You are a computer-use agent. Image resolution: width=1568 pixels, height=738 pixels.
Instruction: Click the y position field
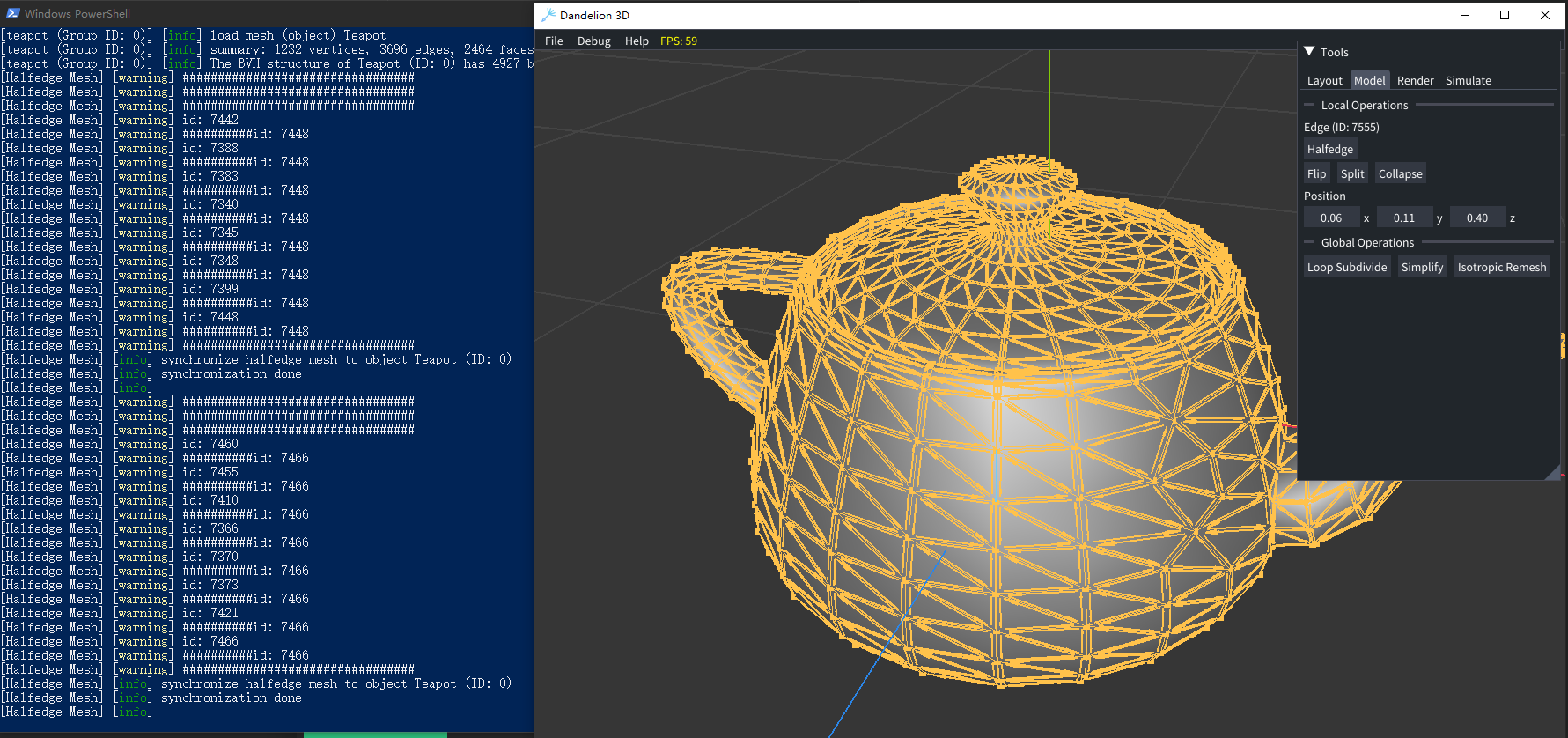coord(1404,218)
